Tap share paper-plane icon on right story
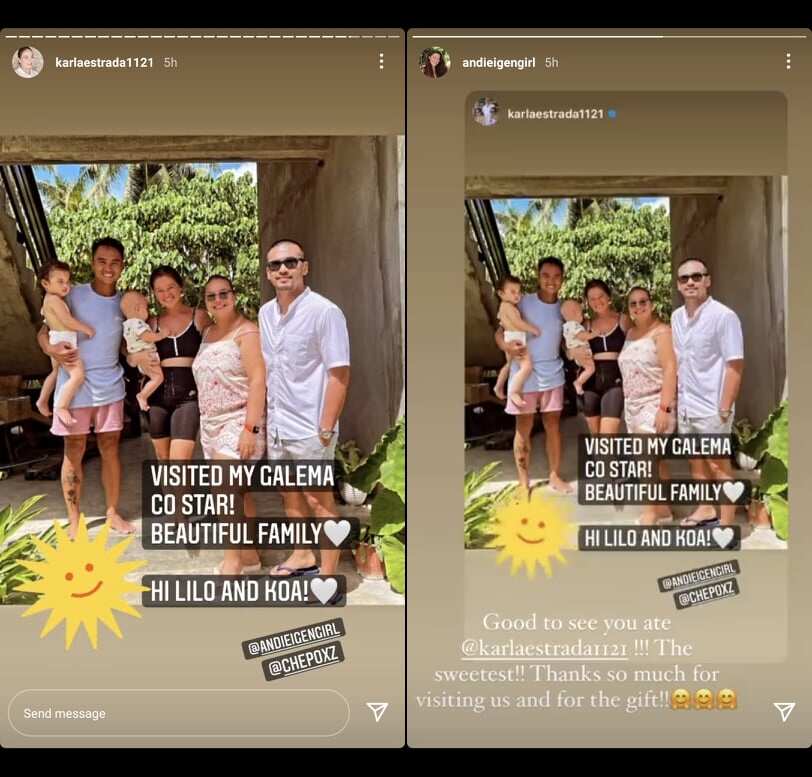This screenshot has height=777, width=812. coord(784,712)
